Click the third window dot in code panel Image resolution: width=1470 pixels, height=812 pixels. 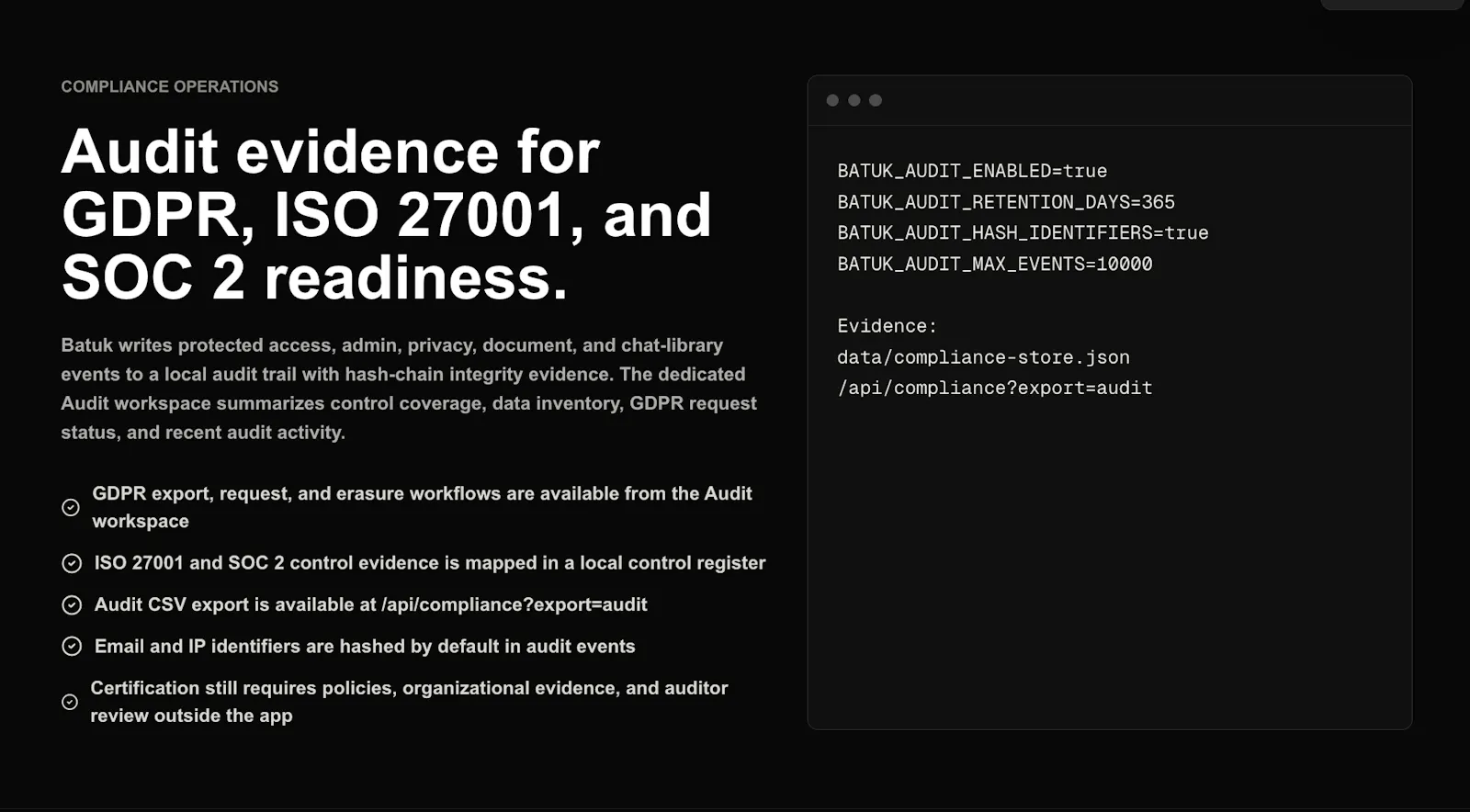coord(876,100)
